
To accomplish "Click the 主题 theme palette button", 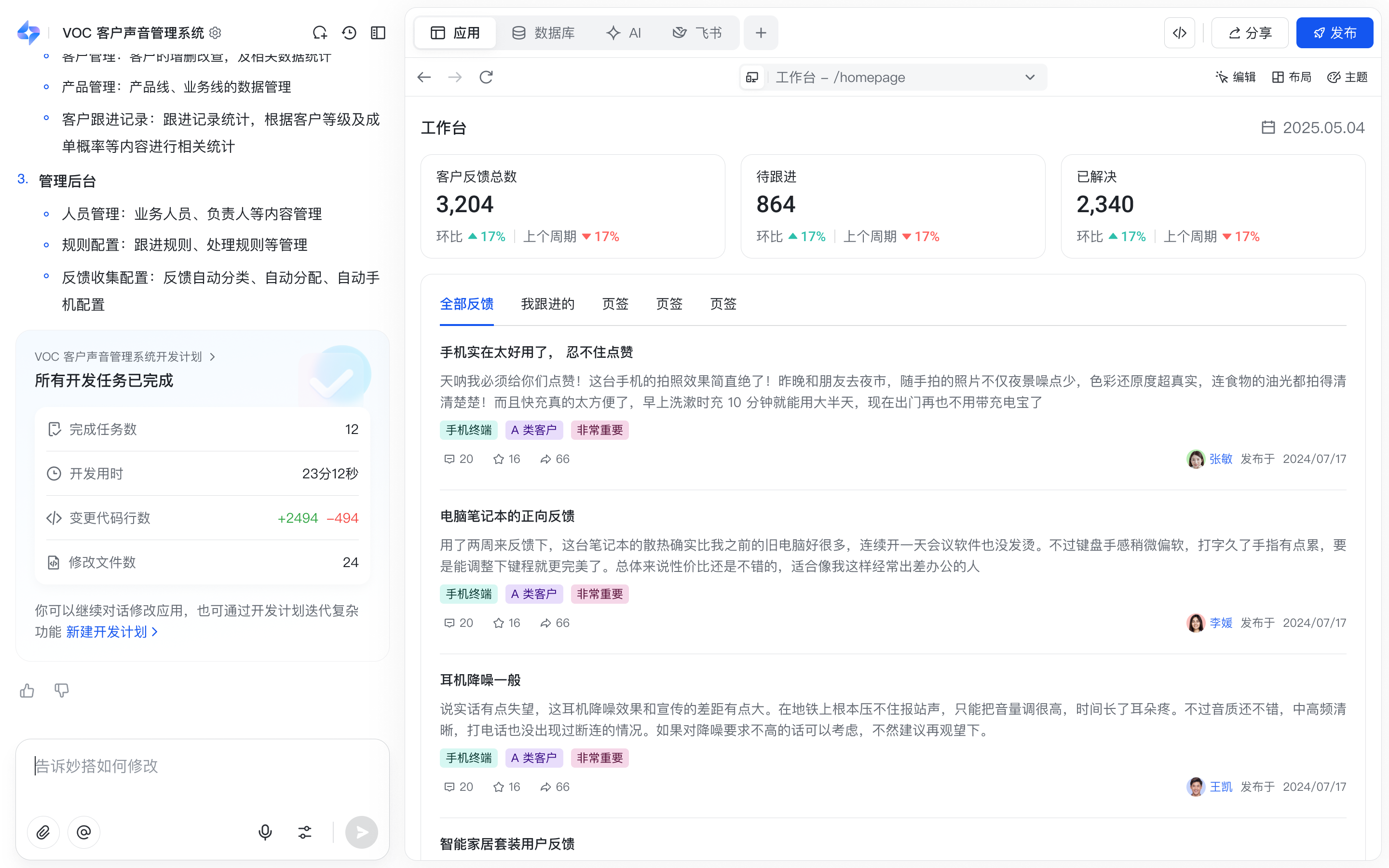I will coord(1348,78).
